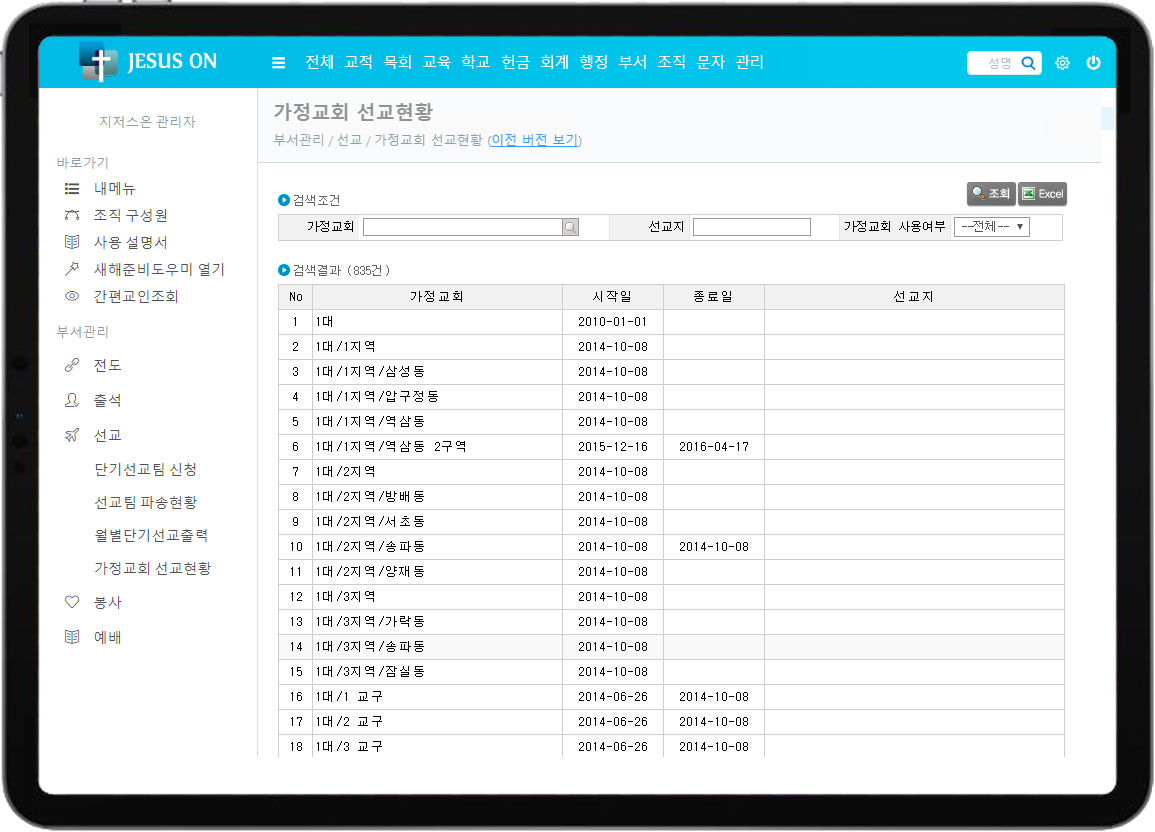Click the 선교지 input field
Viewport: 1155px width, 832px height.
(x=751, y=228)
